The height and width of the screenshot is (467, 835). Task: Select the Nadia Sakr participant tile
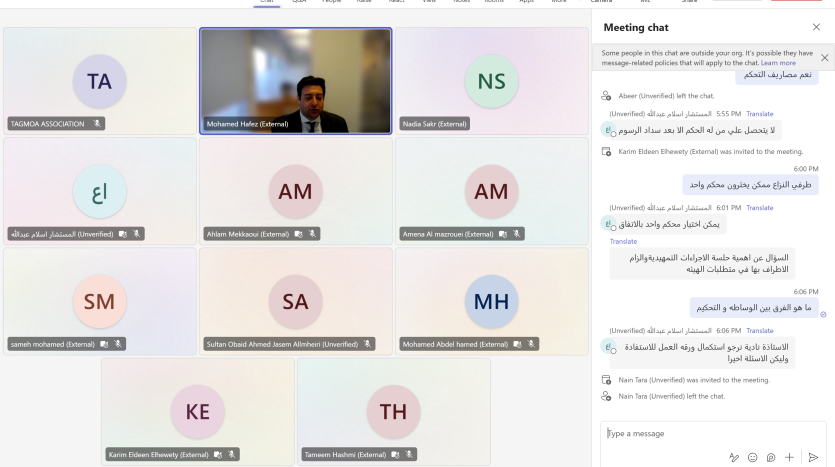pos(491,80)
